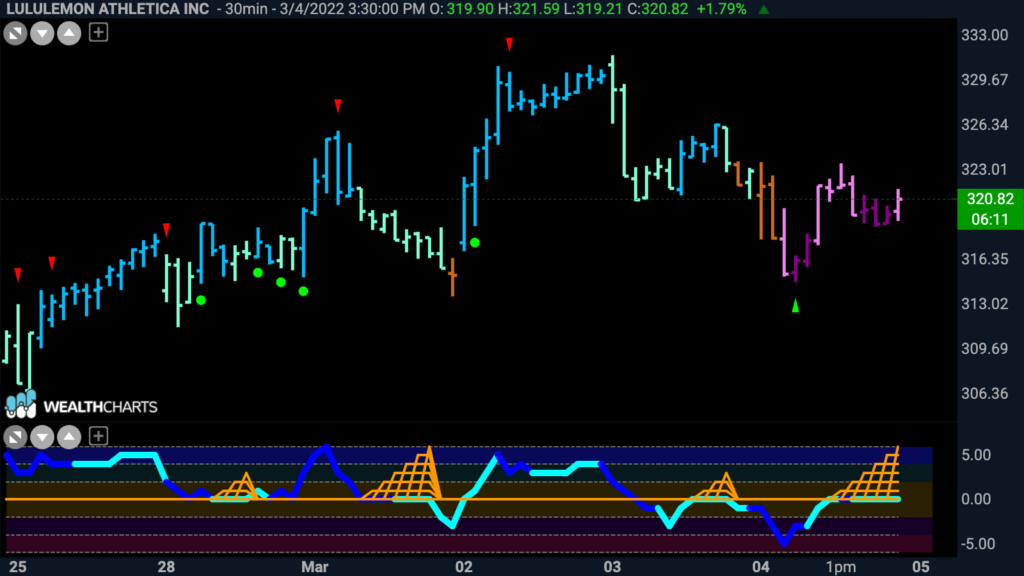The width and height of the screenshot is (1024, 576).
Task: Click the -5.00 oscillator axis label
Action: [977, 544]
